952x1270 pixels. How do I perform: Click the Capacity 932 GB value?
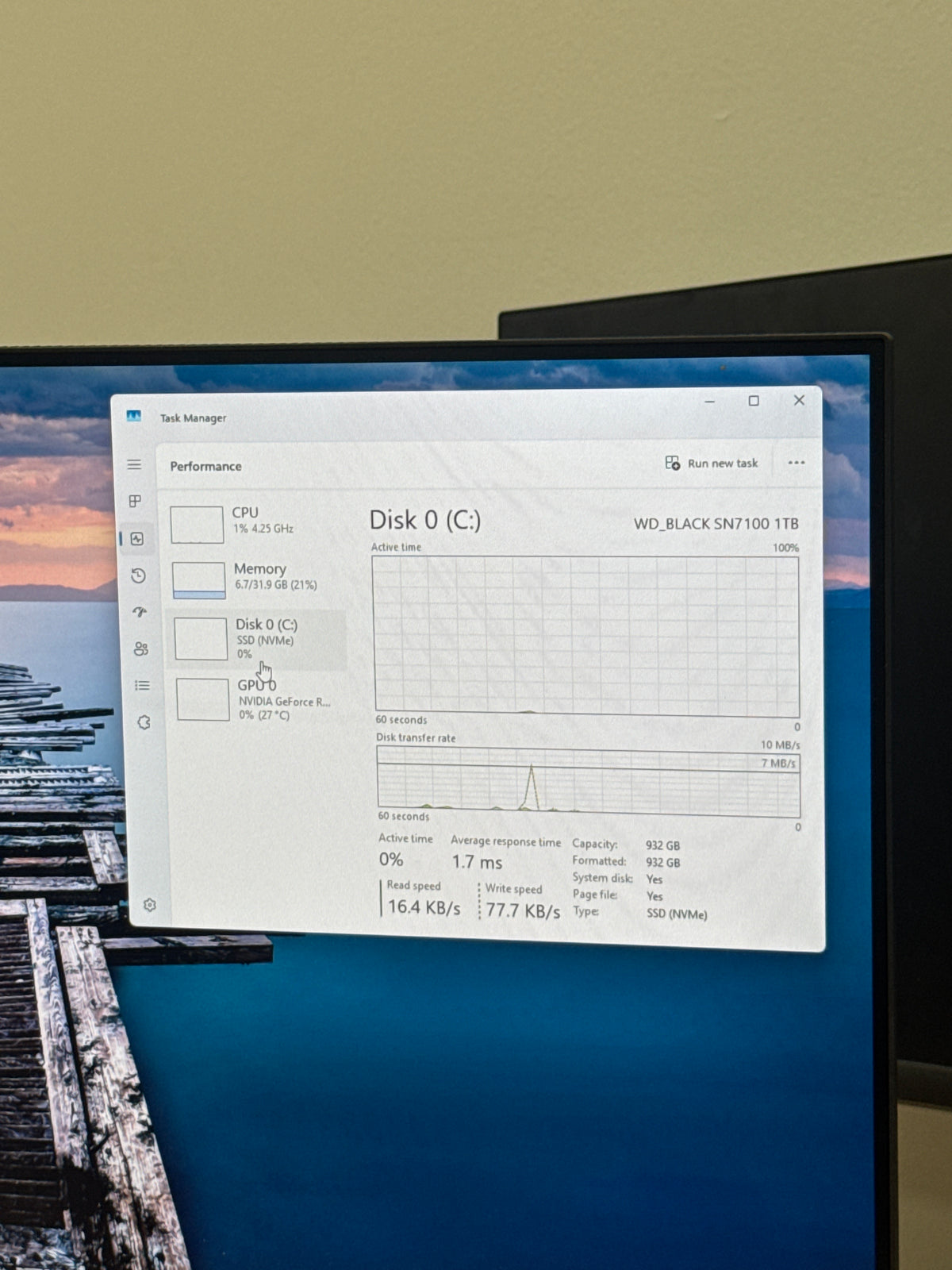662,845
